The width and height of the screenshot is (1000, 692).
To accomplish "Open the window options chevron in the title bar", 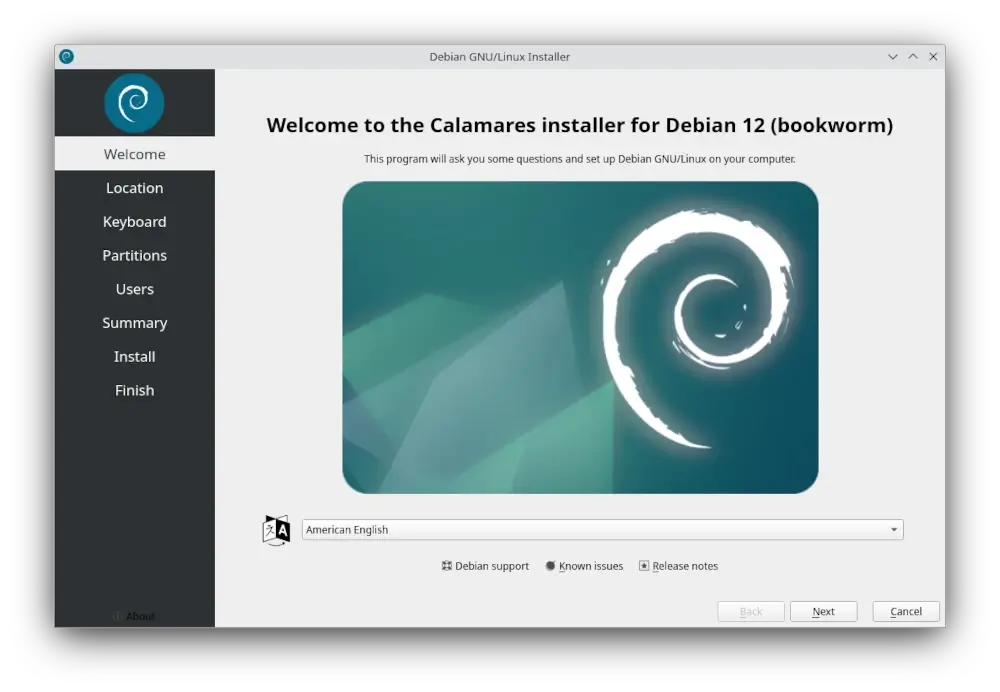I will (x=893, y=56).
